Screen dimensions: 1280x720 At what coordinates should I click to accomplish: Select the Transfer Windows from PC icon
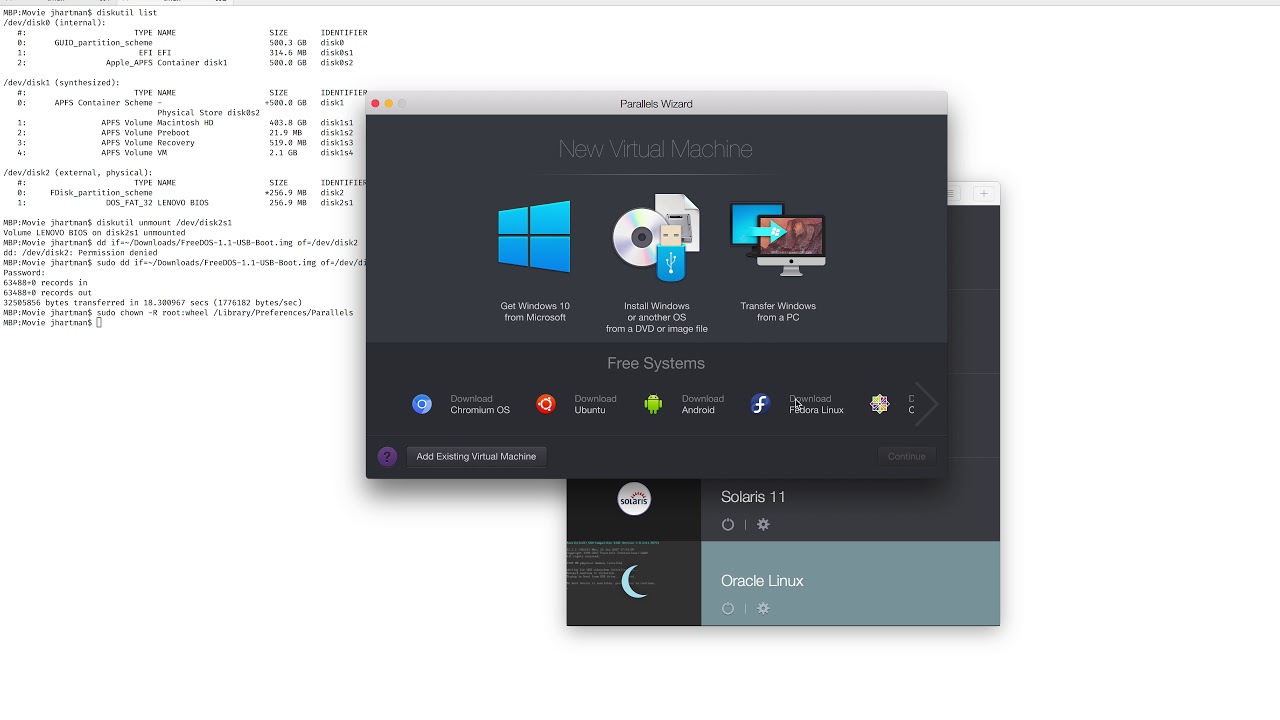(x=778, y=239)
